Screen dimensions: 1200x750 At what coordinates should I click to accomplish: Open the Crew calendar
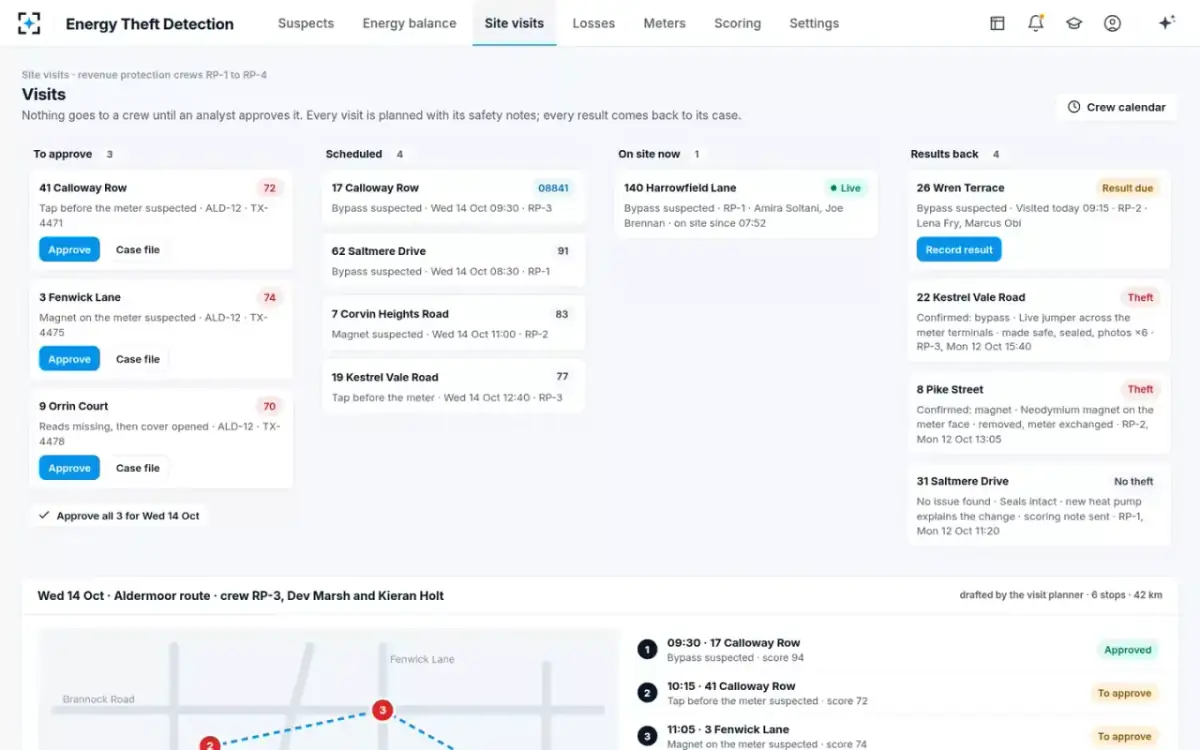(x=1116, y=107)
